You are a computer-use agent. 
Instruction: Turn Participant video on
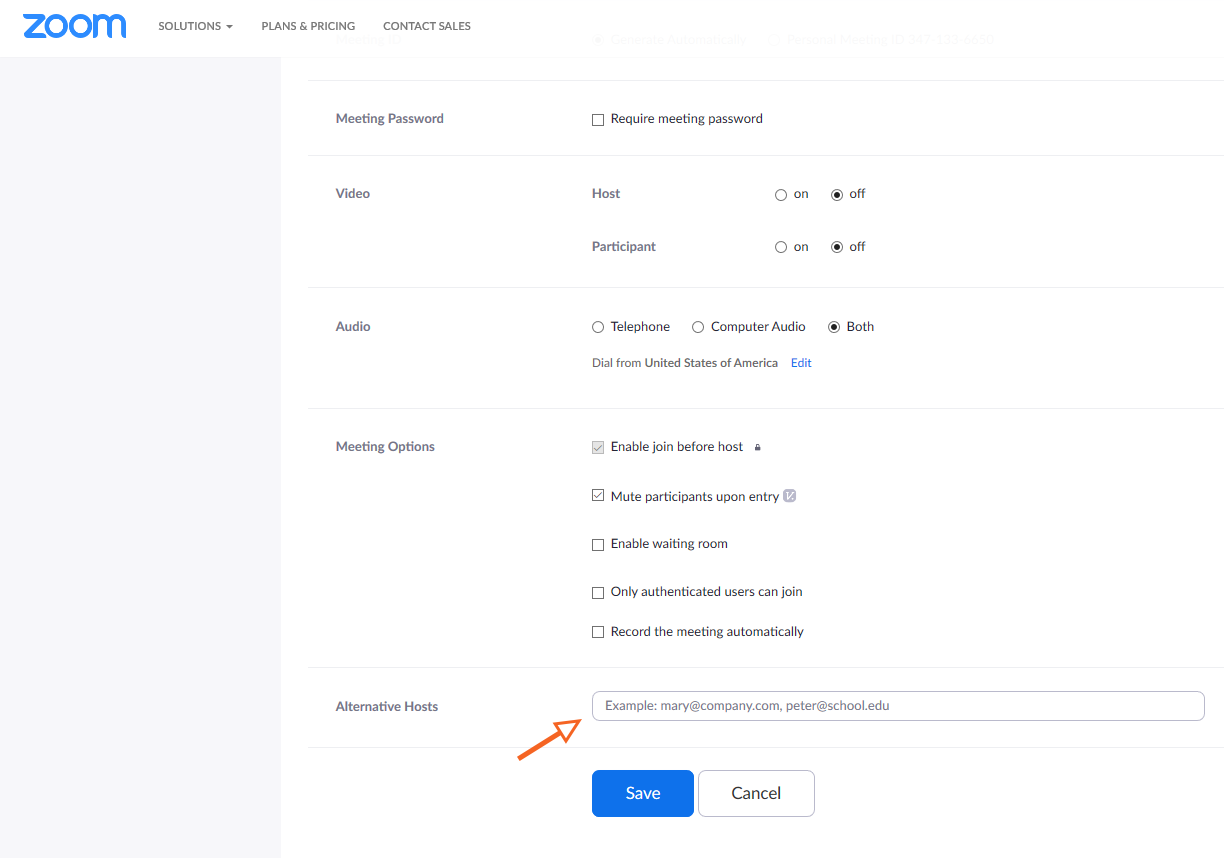[780, 246]
